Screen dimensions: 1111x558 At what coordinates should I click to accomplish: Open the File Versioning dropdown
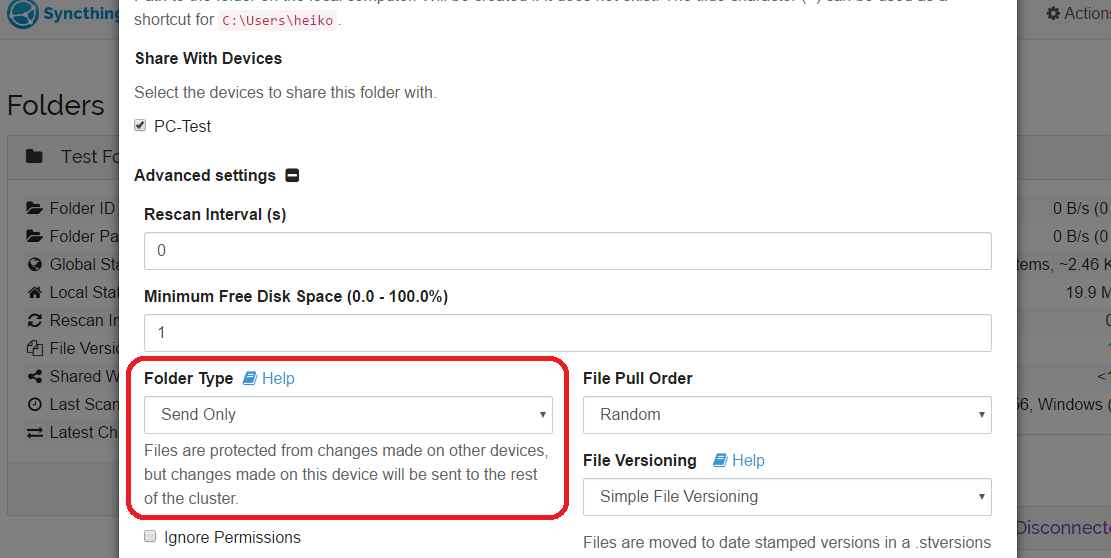(787, 496)
